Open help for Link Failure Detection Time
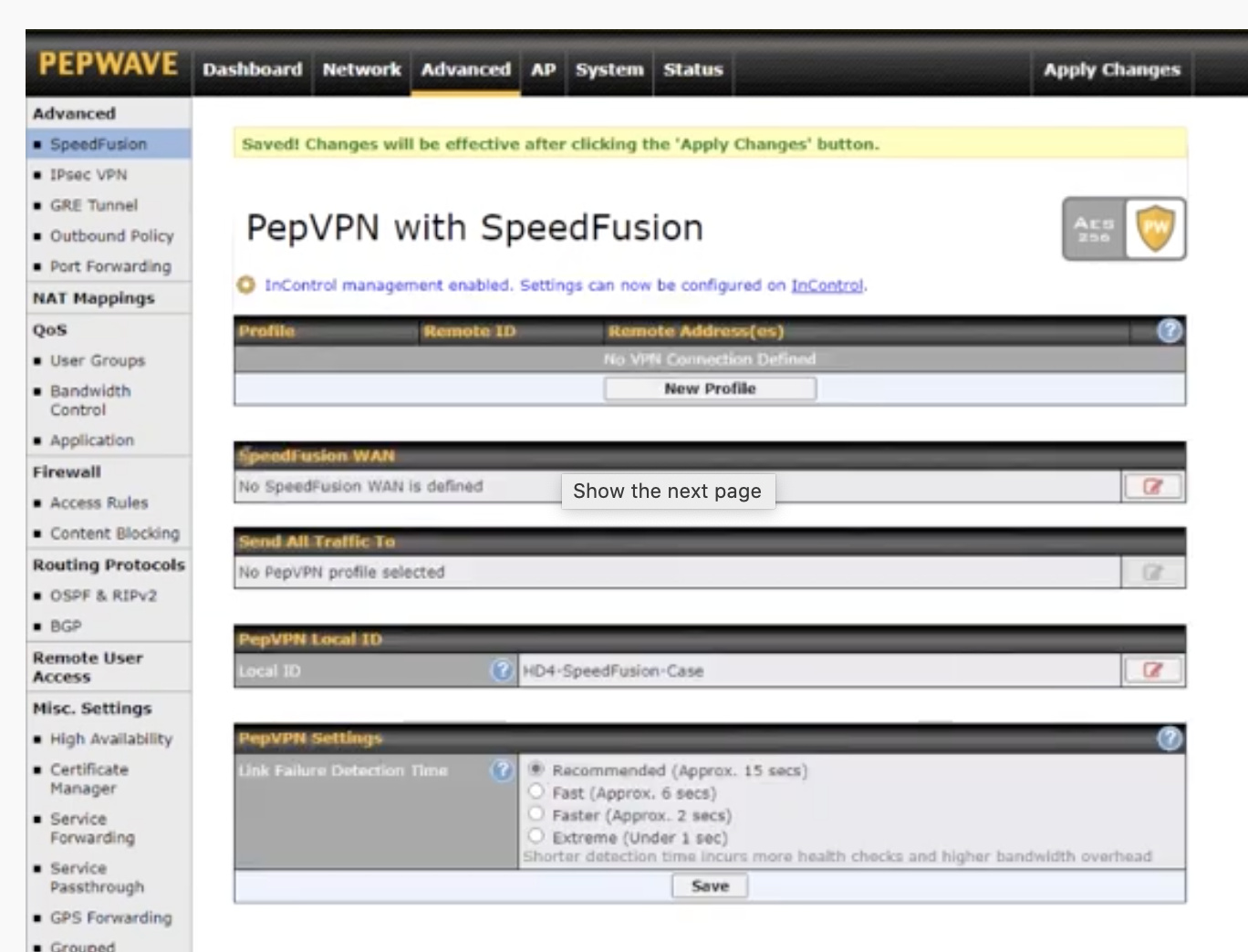 point(502,771)
